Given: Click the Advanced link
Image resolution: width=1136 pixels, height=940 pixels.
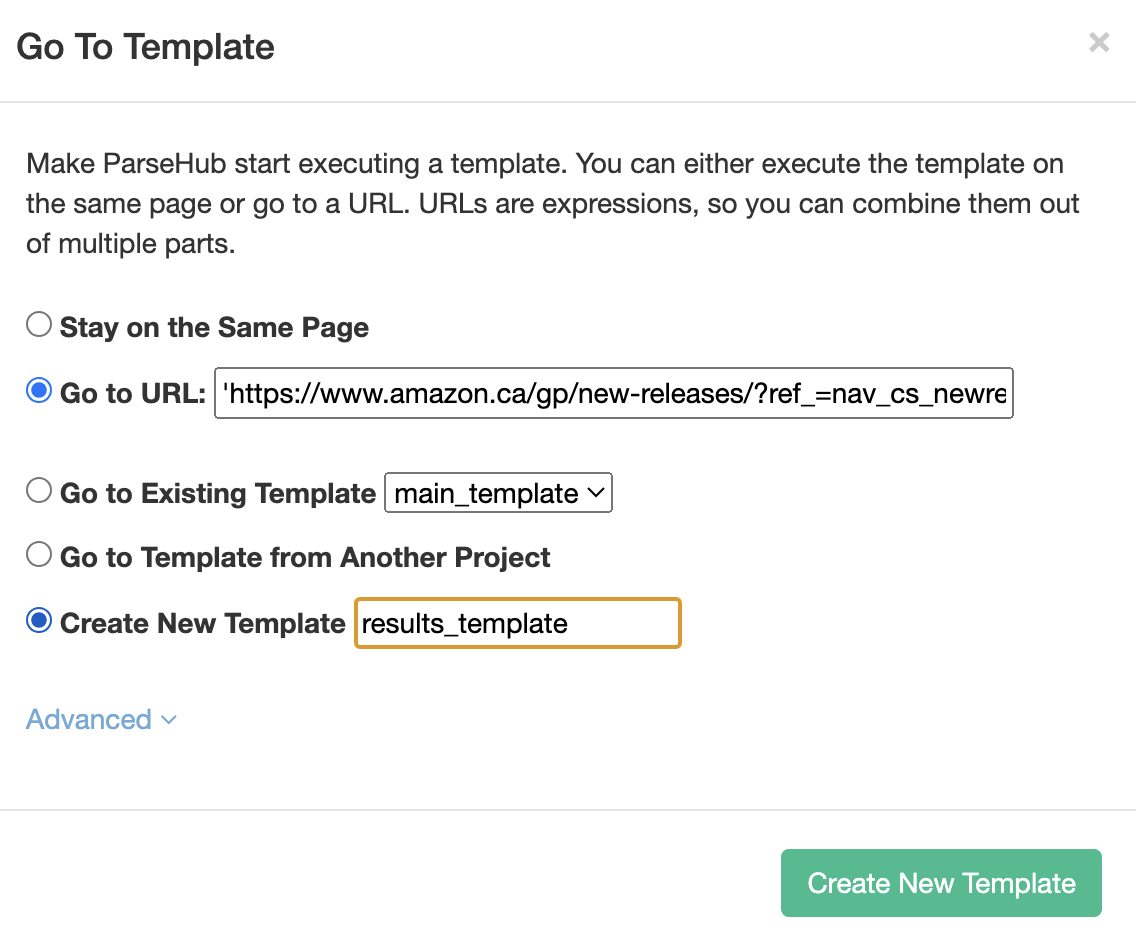Looking at the screenshot, I should click(x=88, y=719).
